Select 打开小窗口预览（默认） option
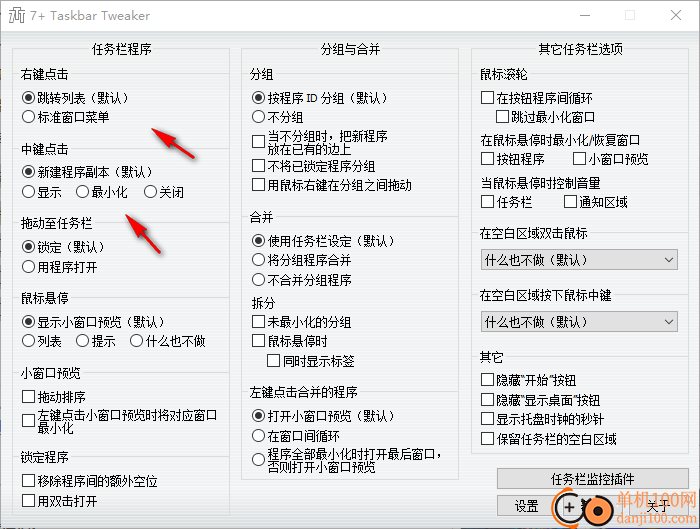This screenshot has height=529, width=700. point(258,416)
